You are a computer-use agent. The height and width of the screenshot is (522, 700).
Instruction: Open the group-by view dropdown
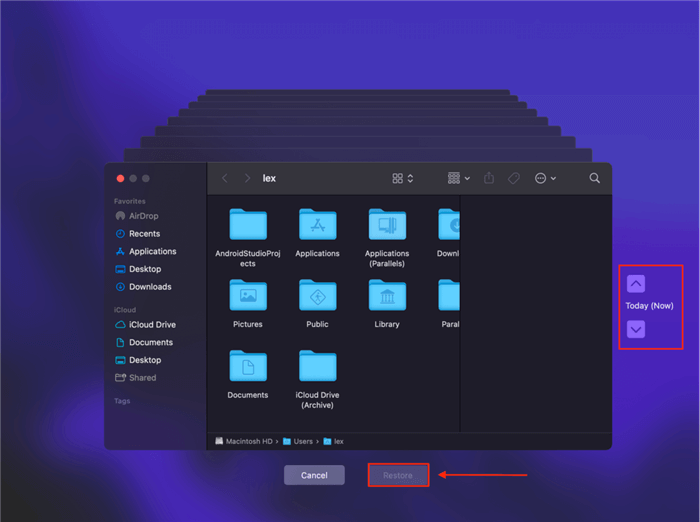(x=459, y=178)
